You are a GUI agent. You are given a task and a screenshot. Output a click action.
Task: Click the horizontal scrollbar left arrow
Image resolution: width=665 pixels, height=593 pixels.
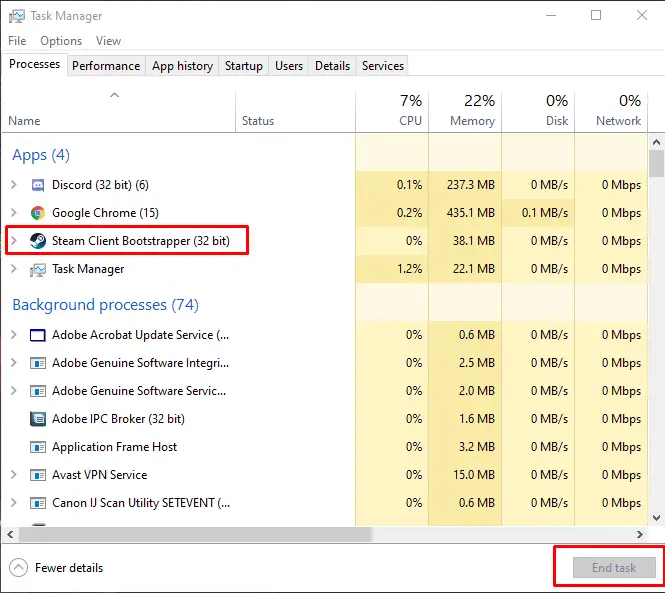point(10,534)
